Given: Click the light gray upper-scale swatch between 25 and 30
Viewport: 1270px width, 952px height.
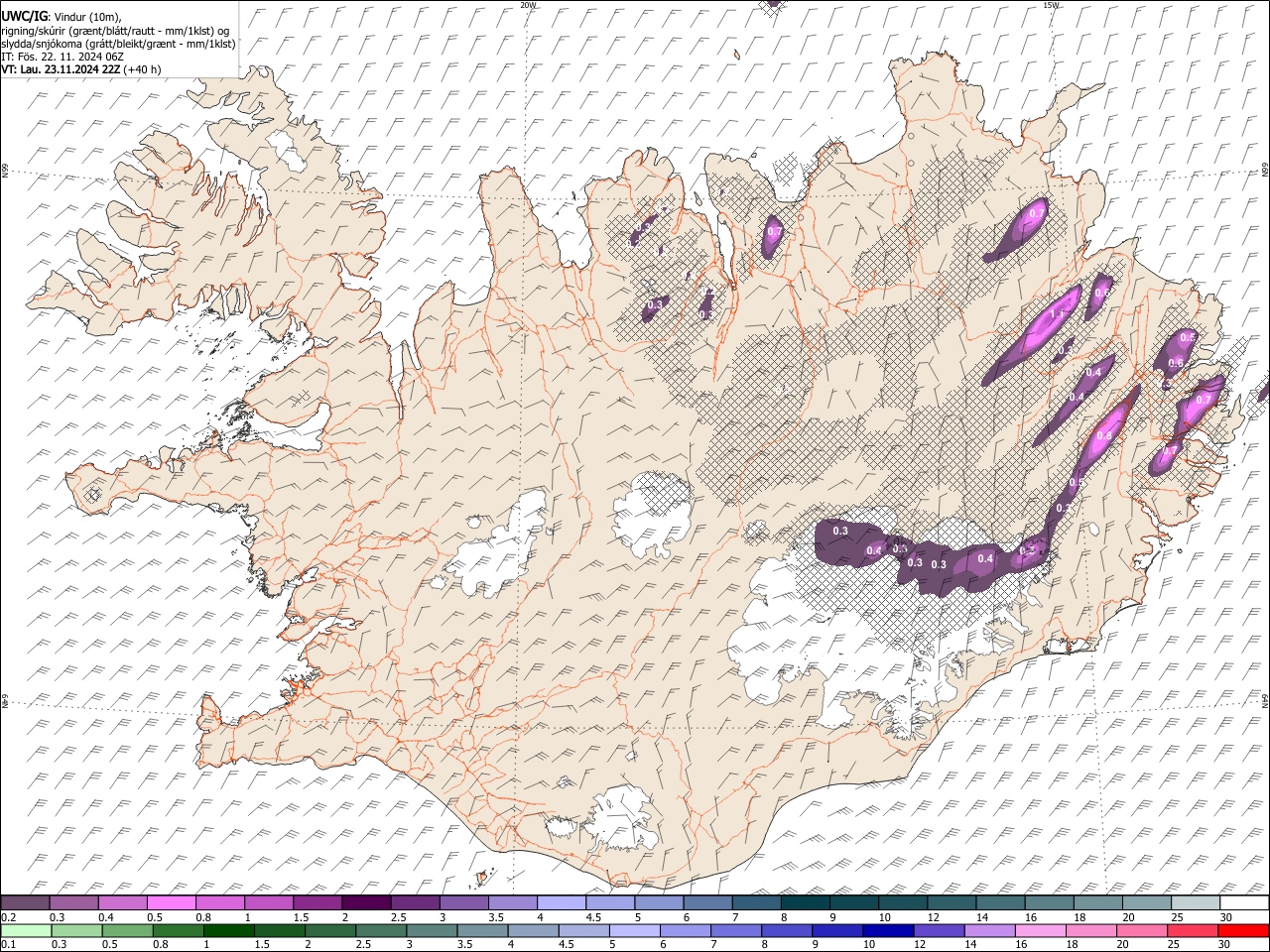Looking at the screenshot, I should pyautogui.click(x=1196, y=902).
